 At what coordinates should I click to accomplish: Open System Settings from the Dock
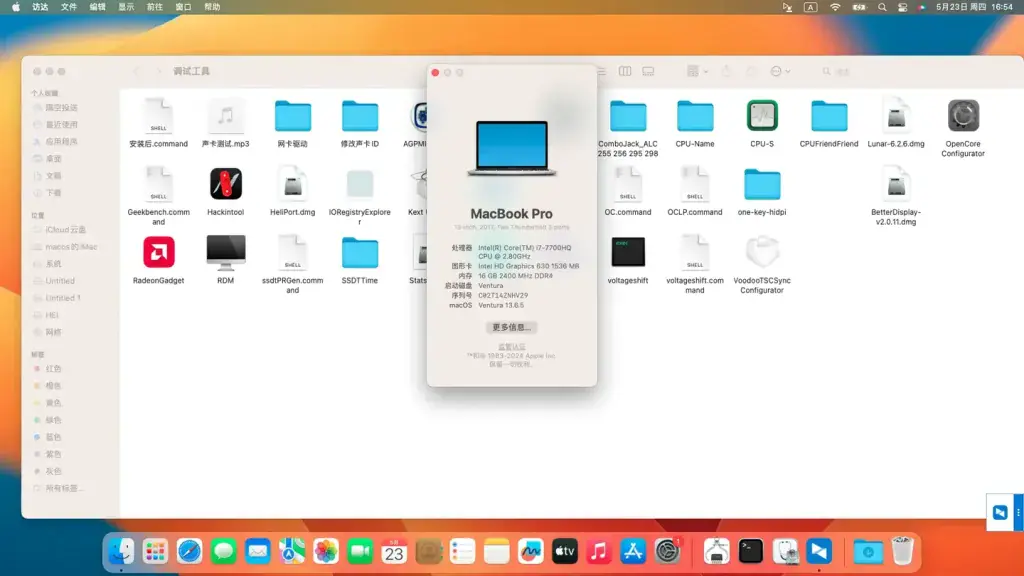click(x=667, y=552)
